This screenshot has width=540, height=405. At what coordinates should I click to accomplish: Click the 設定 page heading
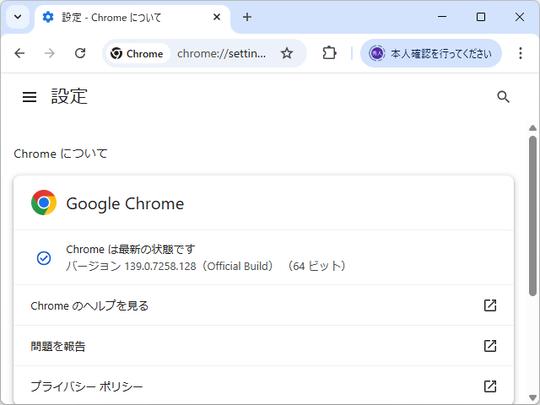pyautogui.click(x=69, y=96)
